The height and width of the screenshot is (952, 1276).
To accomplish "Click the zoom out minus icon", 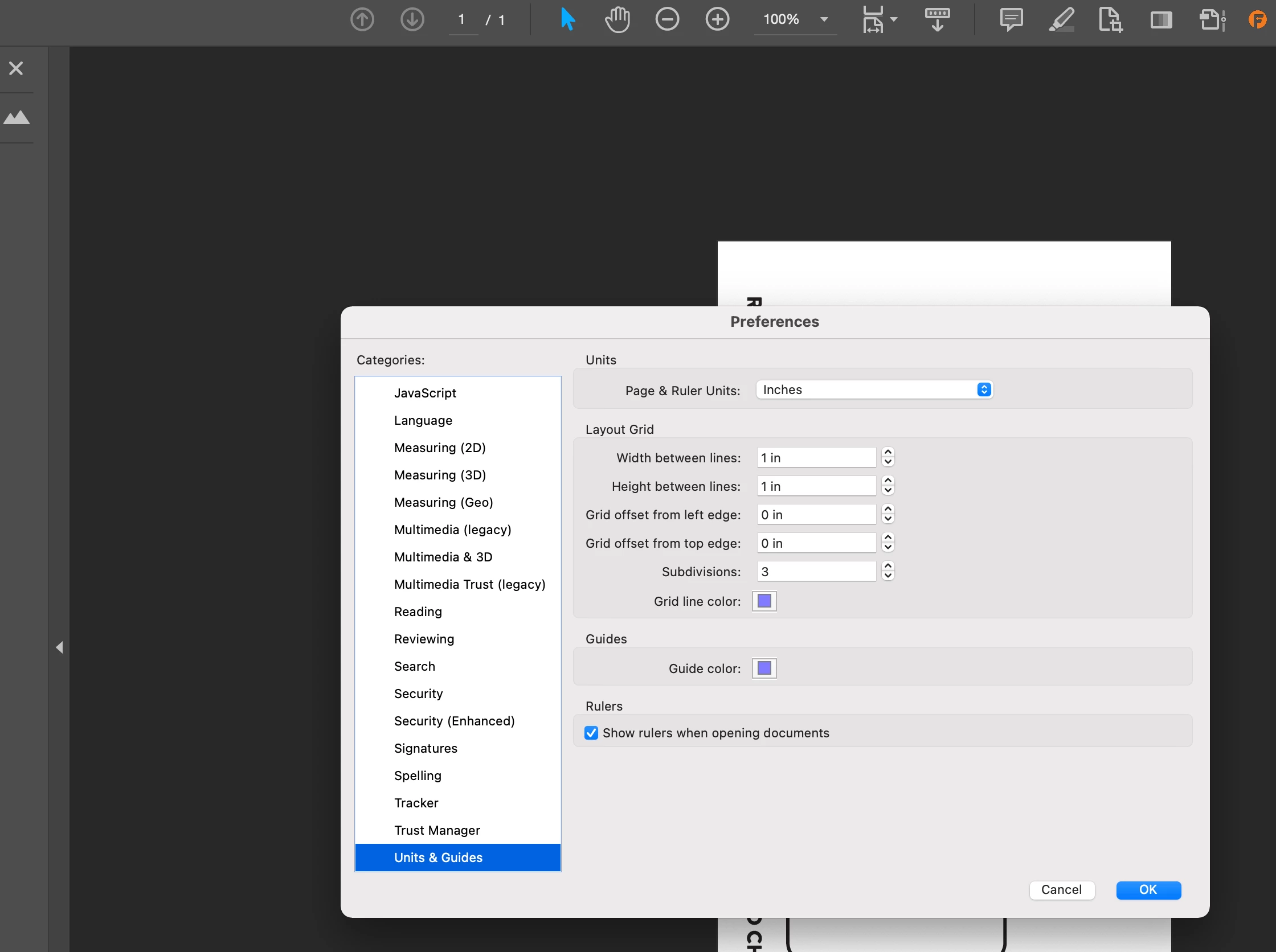I will pos(667,19).
